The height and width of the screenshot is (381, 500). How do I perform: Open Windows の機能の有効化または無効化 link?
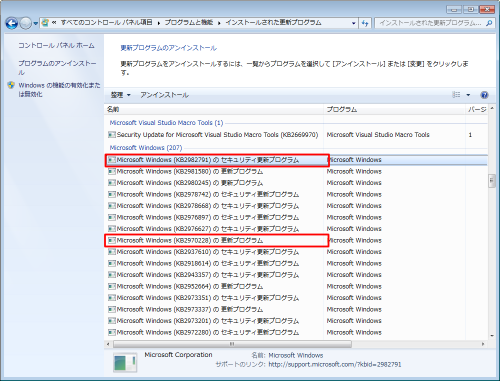[59, 90]
